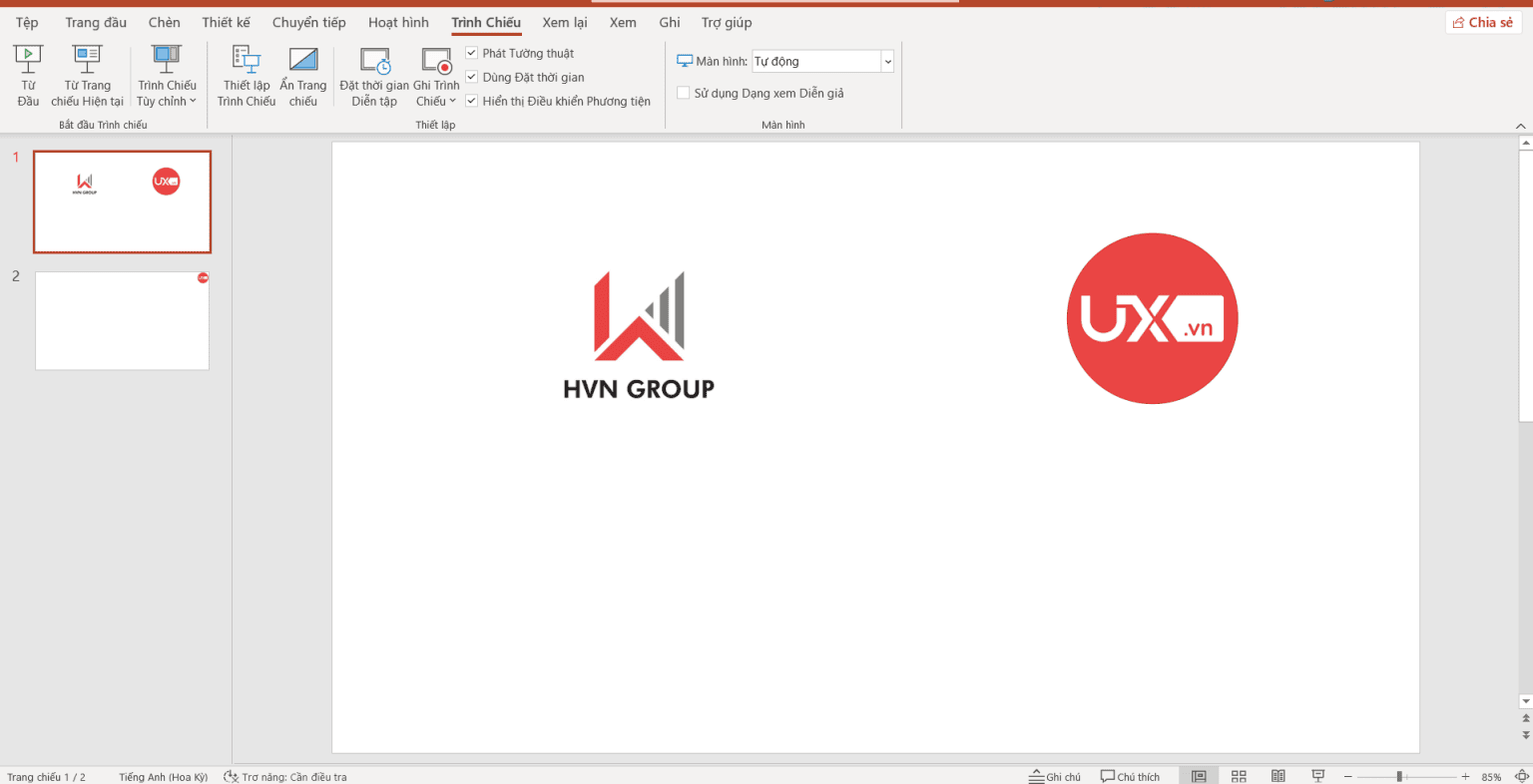
Task: Click the Chia sẻ button
Action: (1483, 21)
